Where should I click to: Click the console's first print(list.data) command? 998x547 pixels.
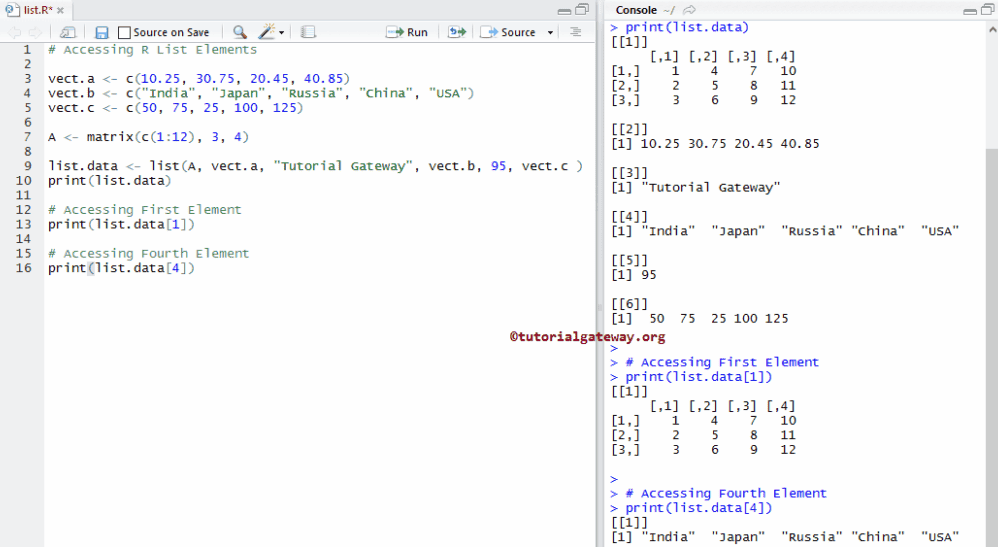pos(687,27)
